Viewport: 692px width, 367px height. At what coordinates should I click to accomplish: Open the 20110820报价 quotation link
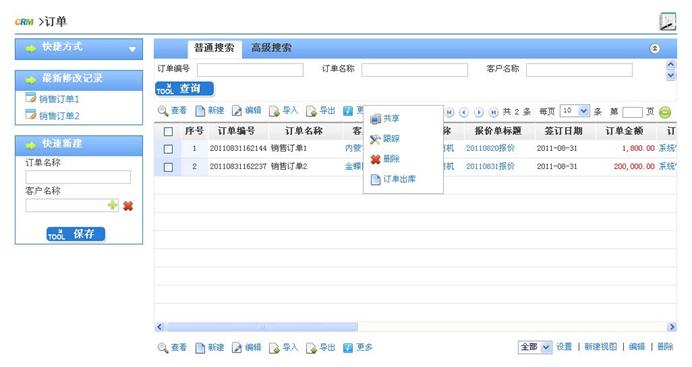click(490, 149)
